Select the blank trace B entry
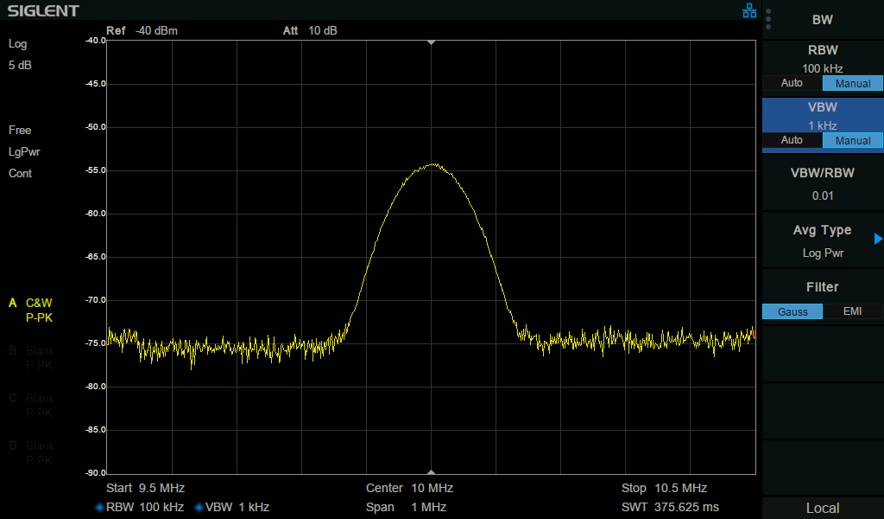Viewport: 884px width, 519px height. [x=32, y=358]
